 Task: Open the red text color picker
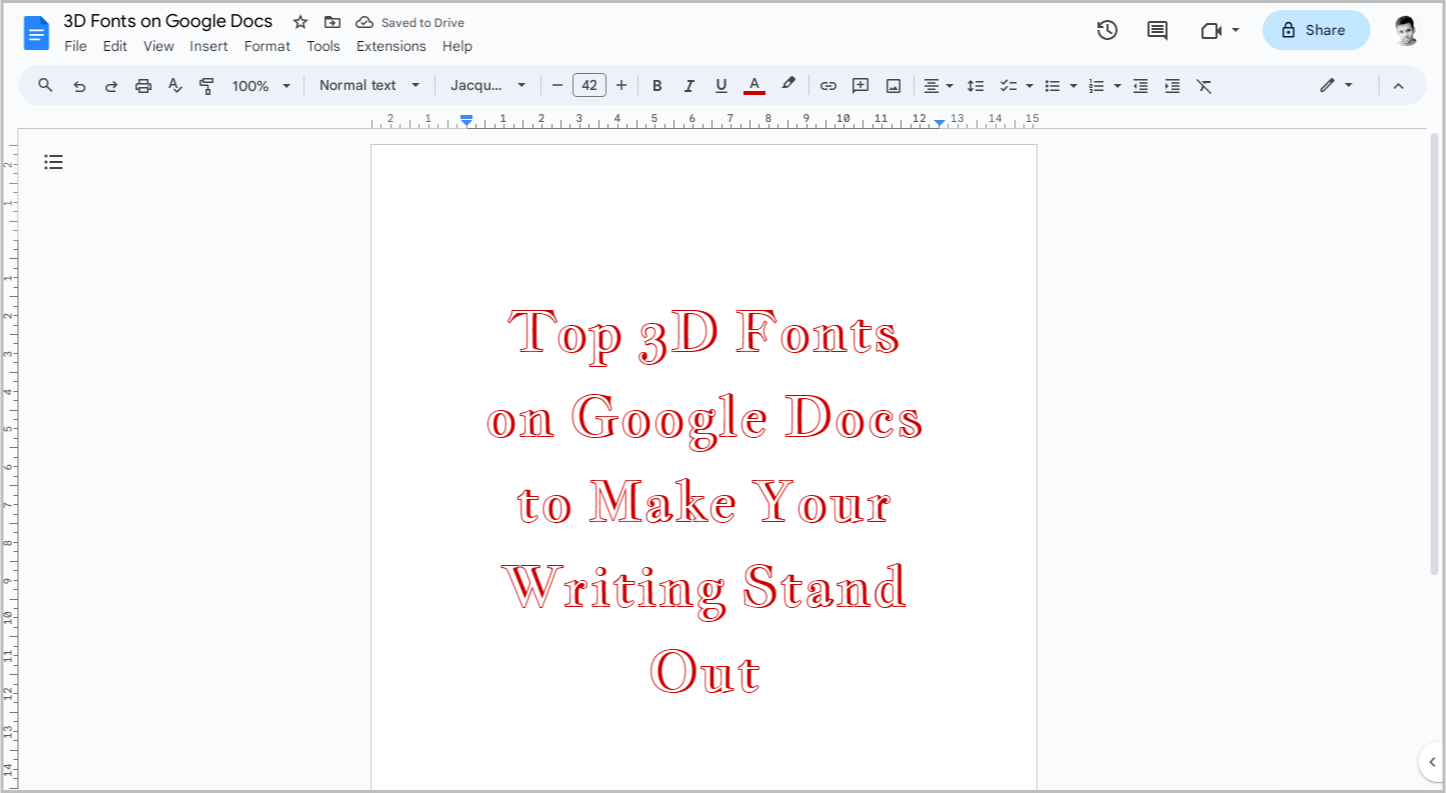click(x=754, y=86)
